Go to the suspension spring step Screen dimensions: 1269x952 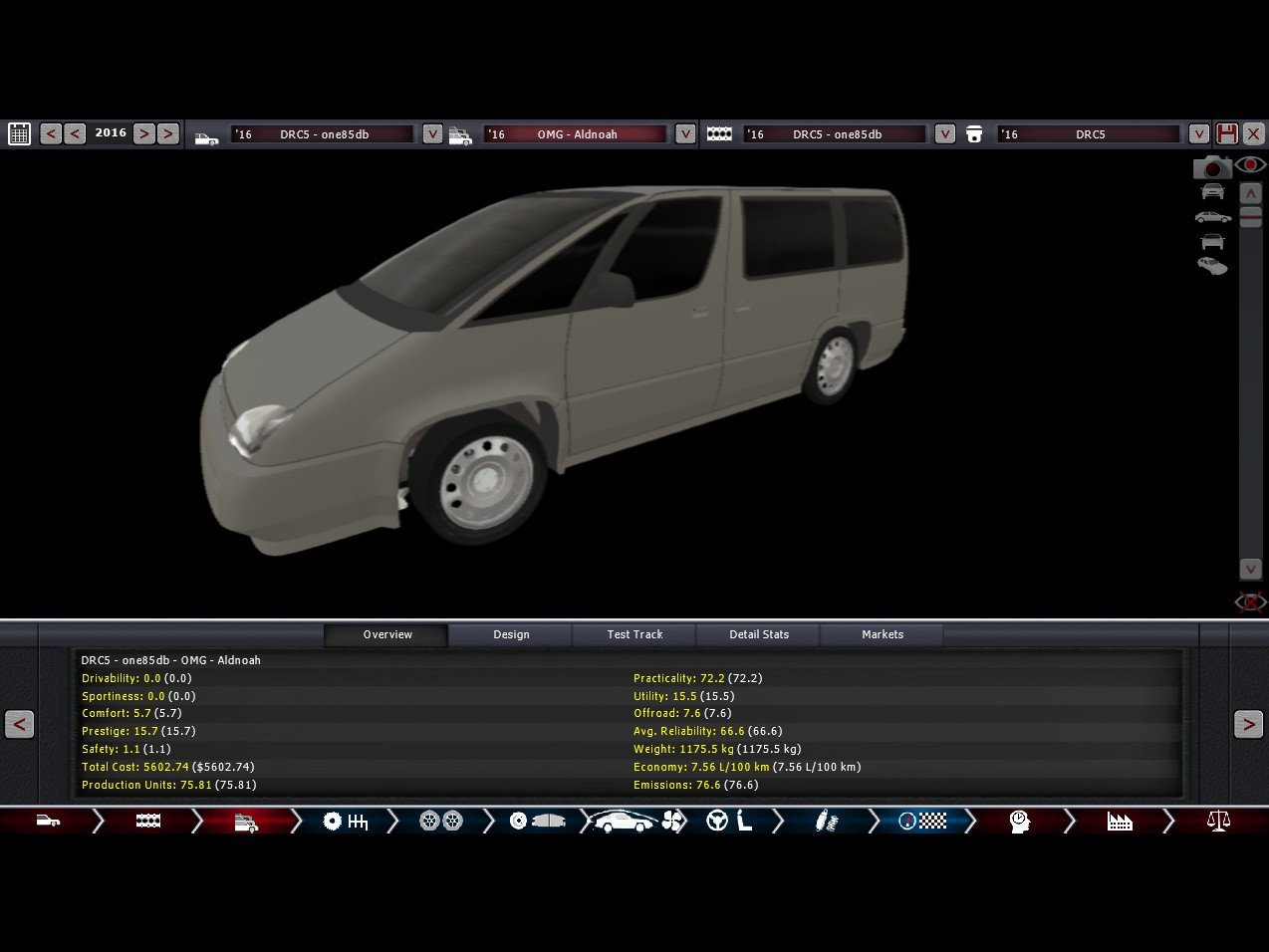click(827, 822)
